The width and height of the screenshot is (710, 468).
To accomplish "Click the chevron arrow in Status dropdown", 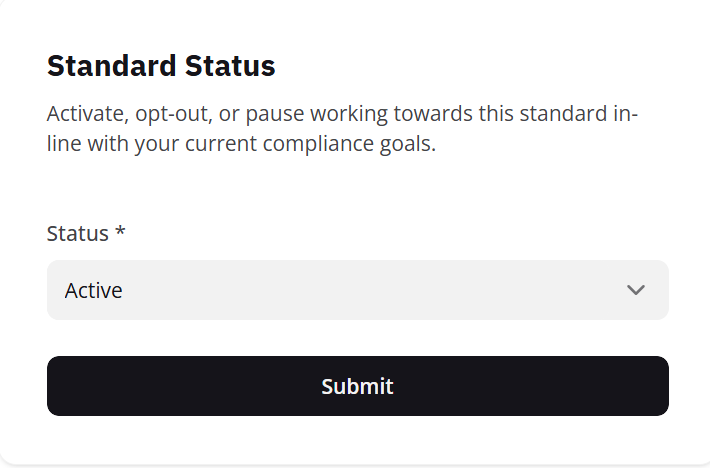I will (636, 290).
